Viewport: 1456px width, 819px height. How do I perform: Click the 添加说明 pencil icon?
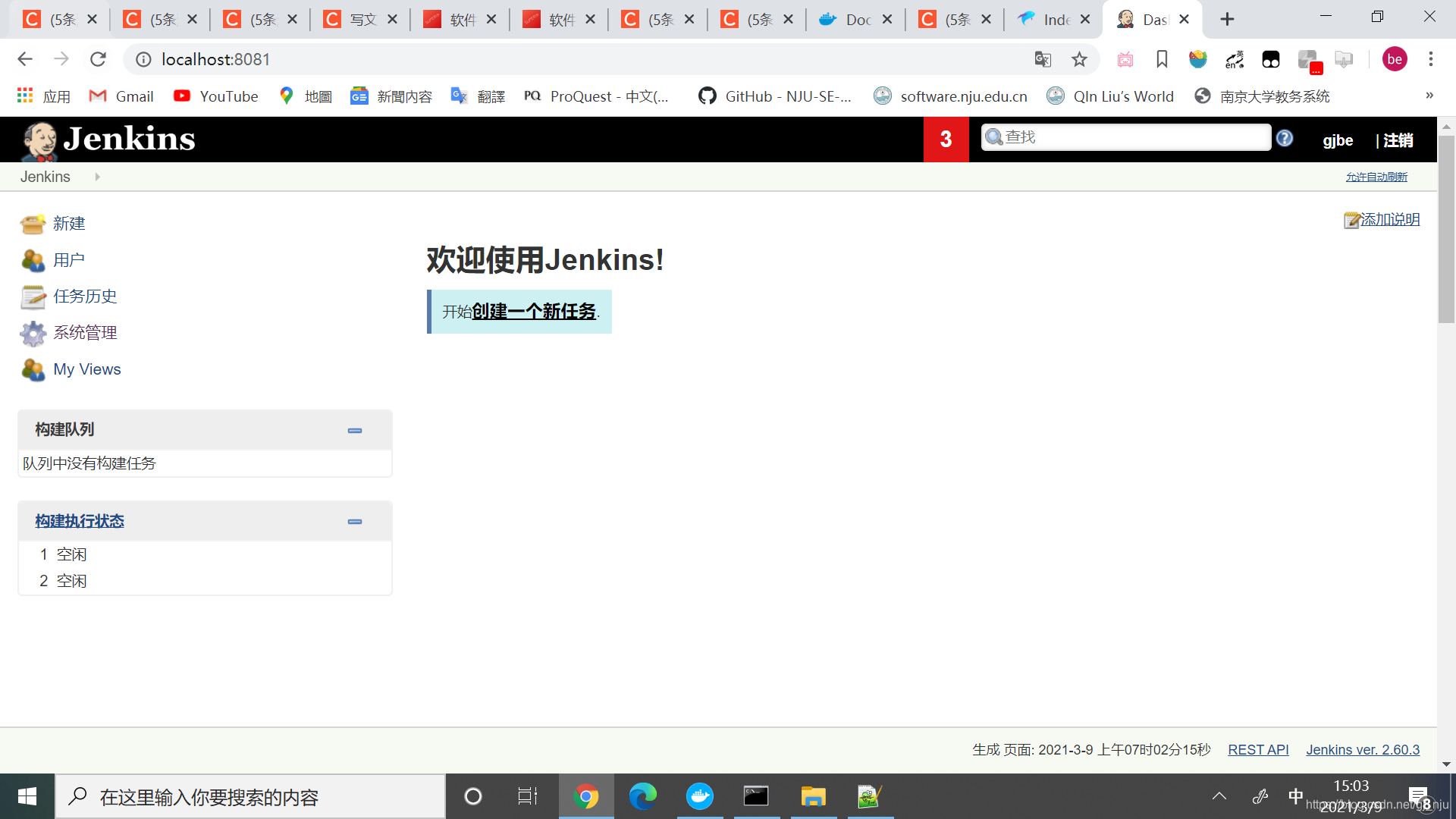(x=1351, y=219)
